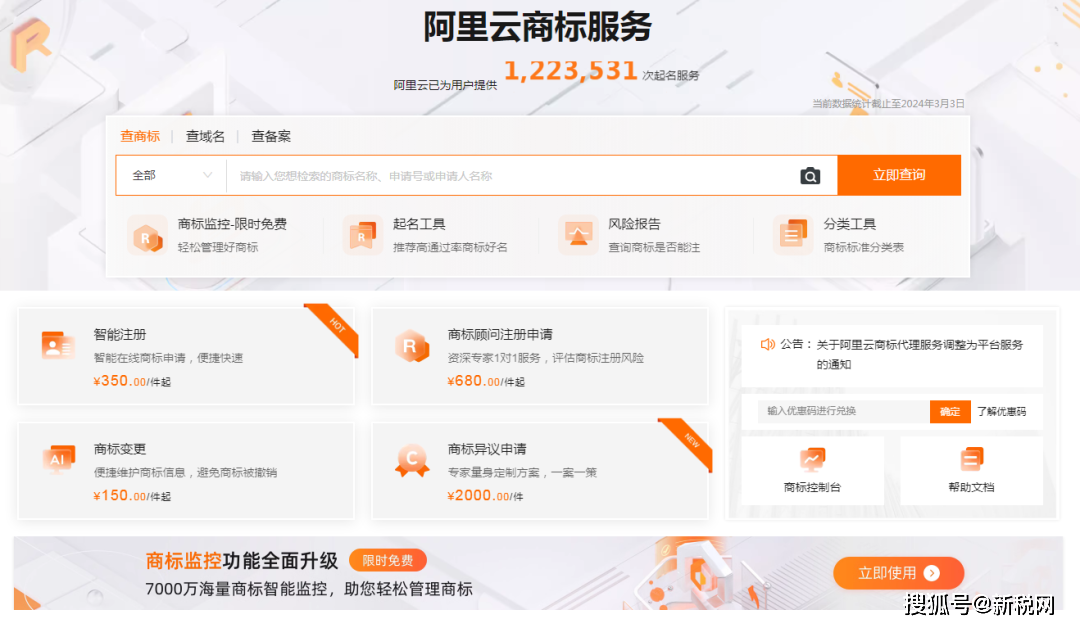Click the 智能注册 card icon
Screen dimensions: 1080x628
(58, 345)
